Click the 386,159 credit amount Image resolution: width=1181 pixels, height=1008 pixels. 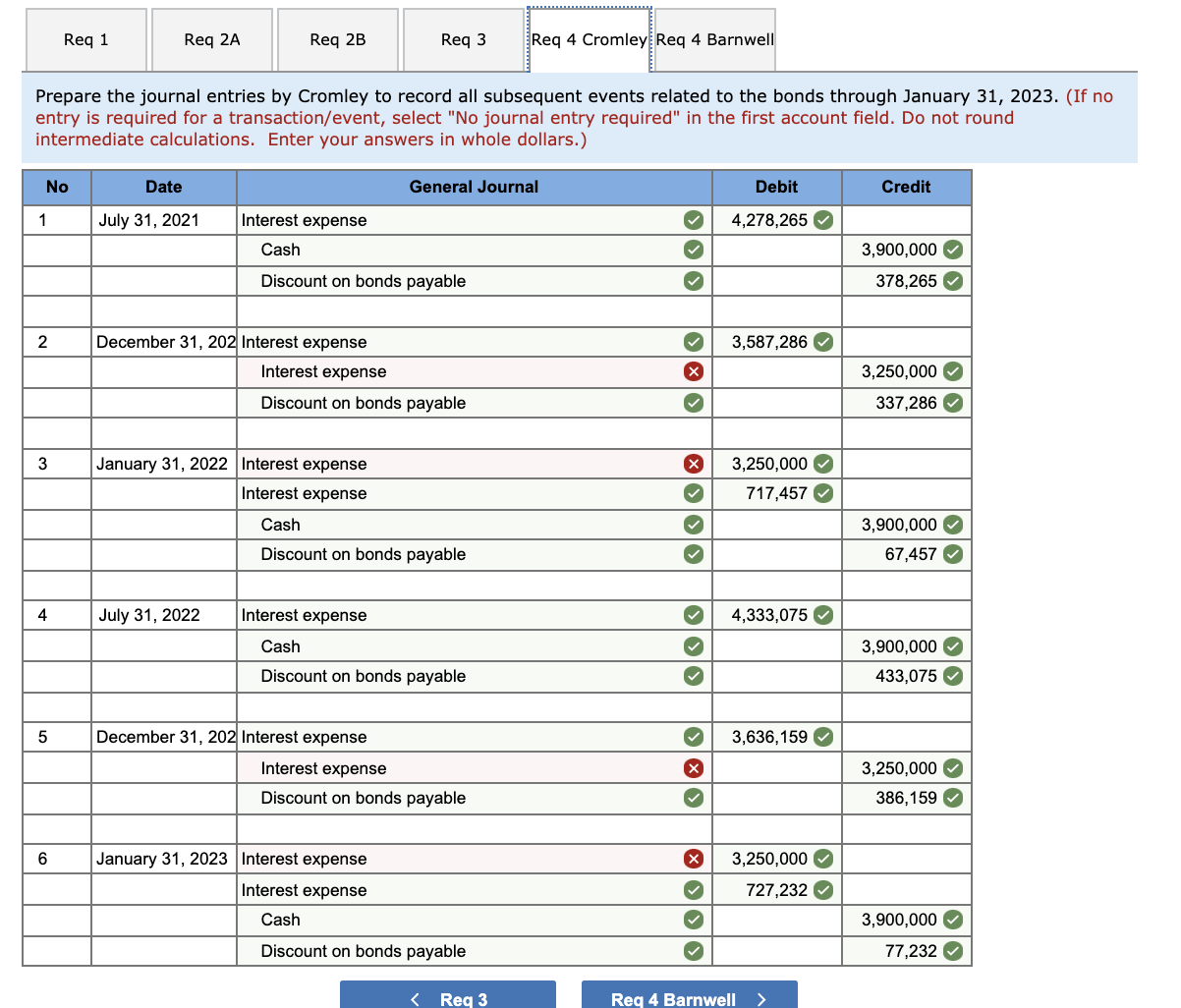(x=907, y=798)
